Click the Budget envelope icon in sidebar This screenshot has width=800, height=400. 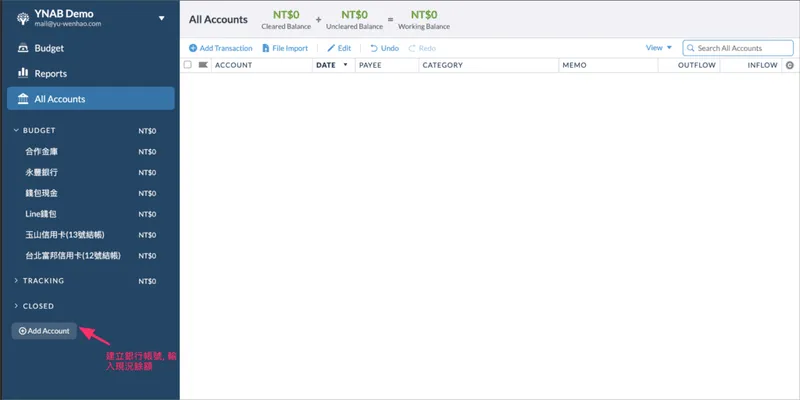(x=23, y=48)
